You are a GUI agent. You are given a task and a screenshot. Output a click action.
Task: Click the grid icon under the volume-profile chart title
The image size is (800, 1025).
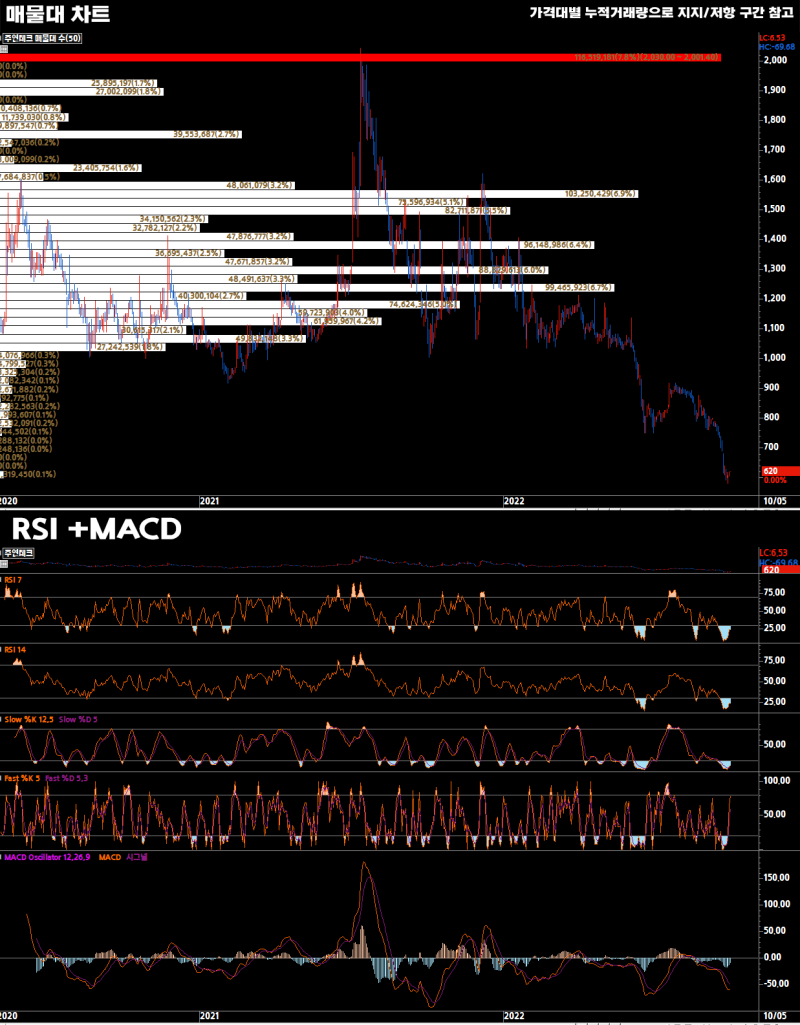coord(3,48)
